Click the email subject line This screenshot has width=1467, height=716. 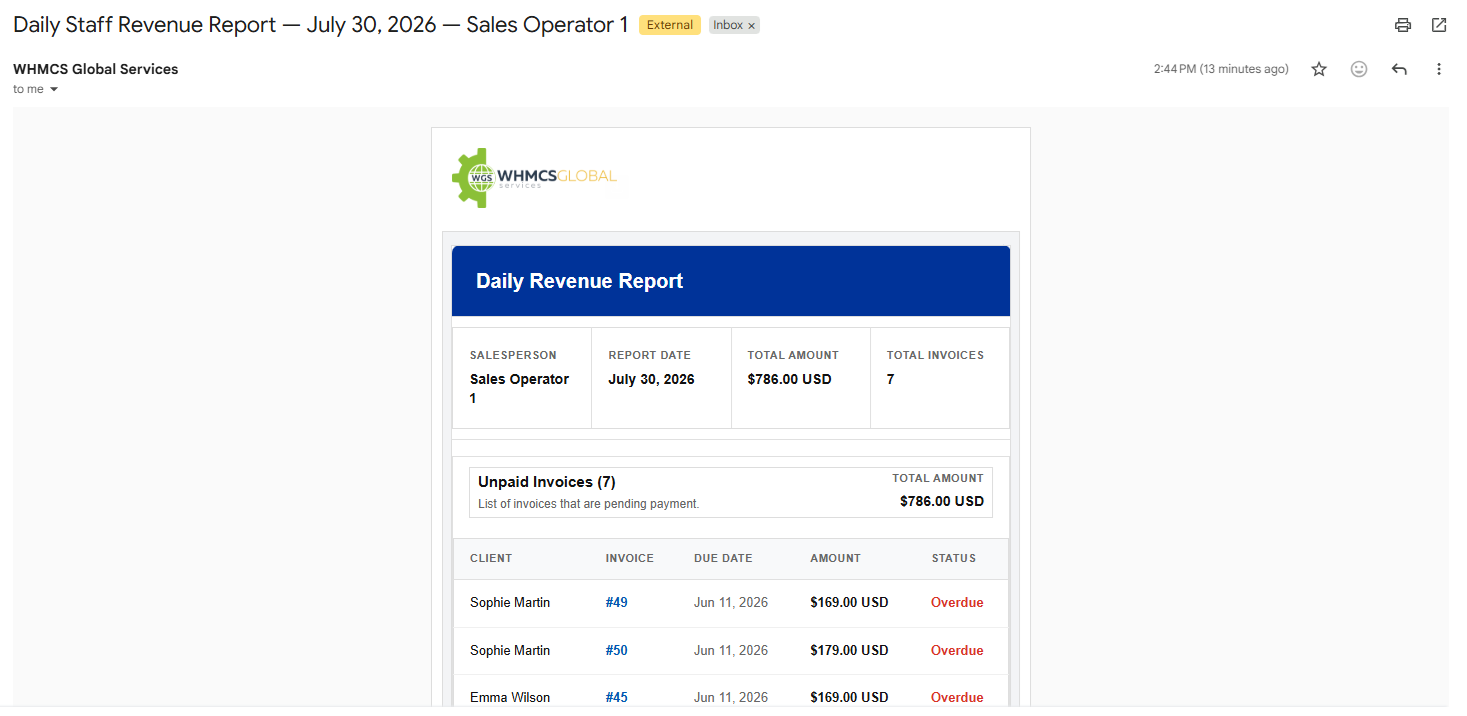tap(320, 25)
